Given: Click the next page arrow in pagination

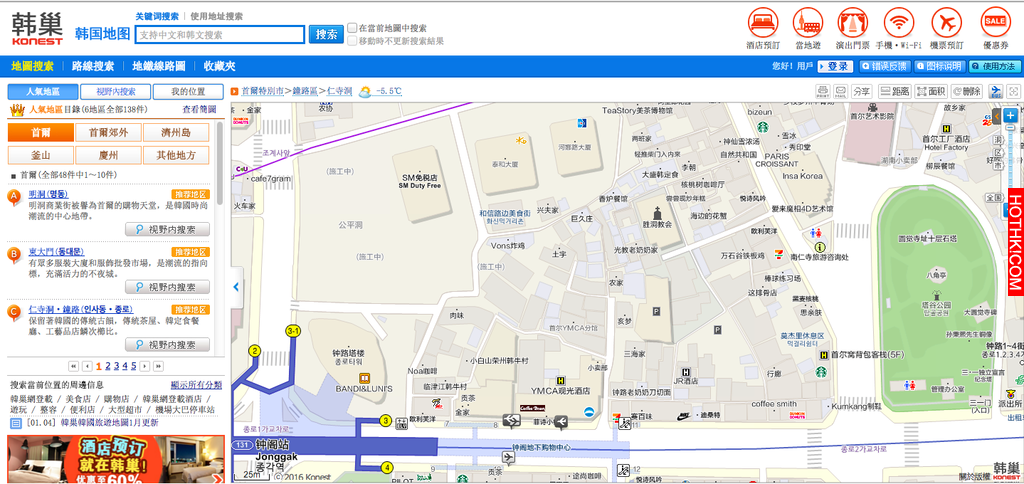Looking at the screenshot, I should tap(145, 366).
